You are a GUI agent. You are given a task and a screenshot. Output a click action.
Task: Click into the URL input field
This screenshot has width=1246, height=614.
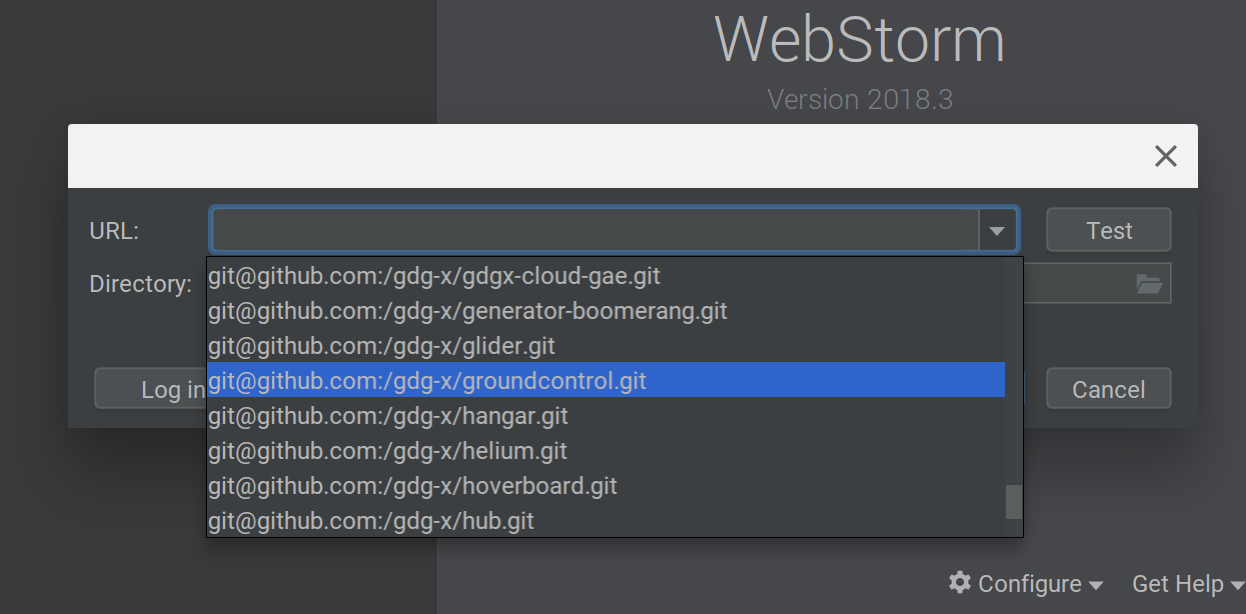[595, 231]
